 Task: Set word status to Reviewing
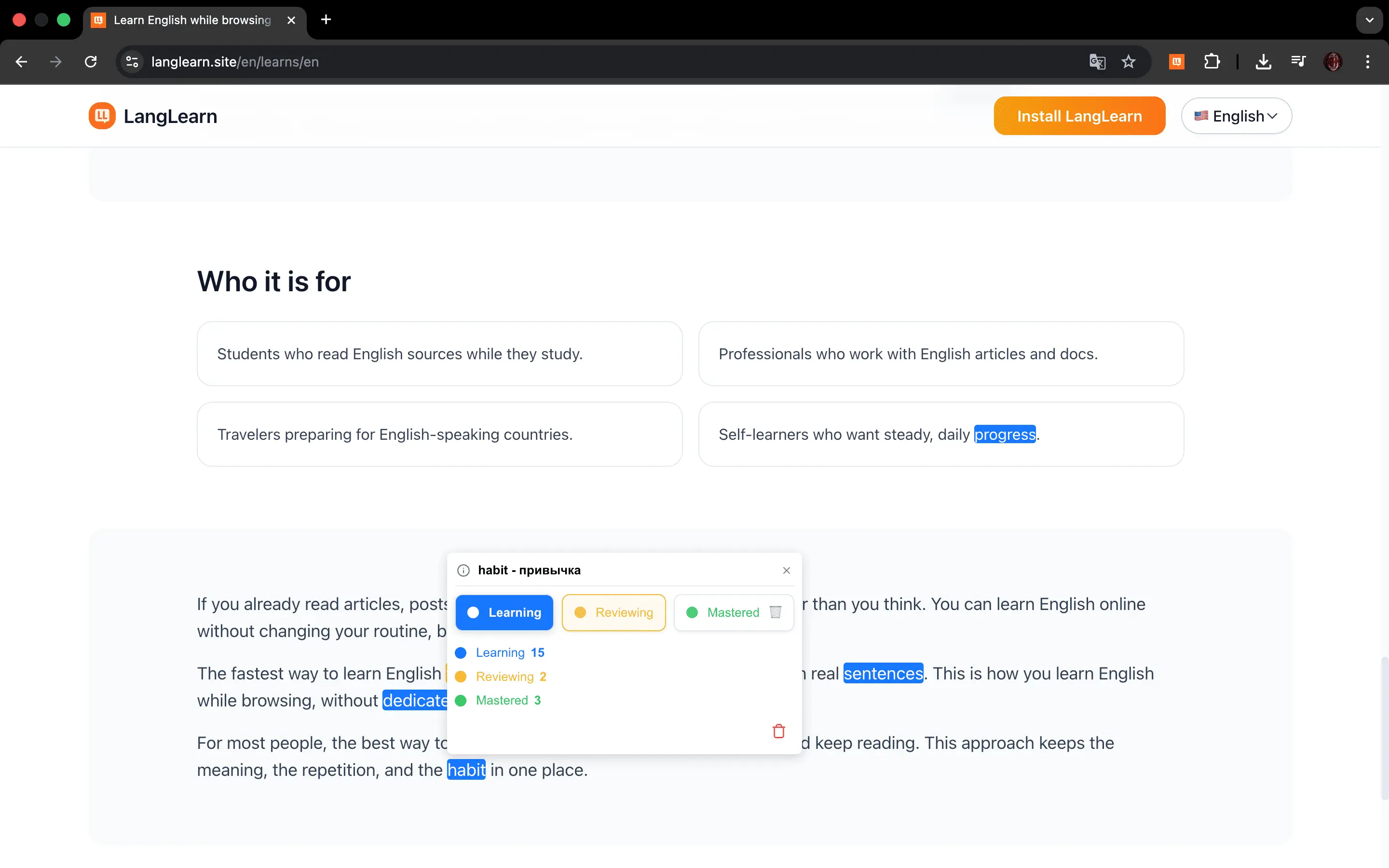point(613,612)
